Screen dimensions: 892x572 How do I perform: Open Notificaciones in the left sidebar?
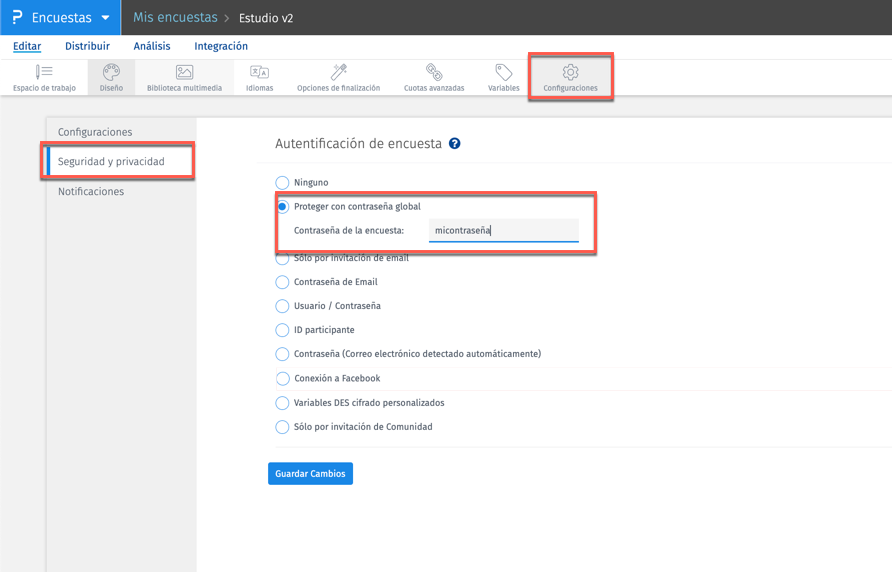click(x=91, y=191)
